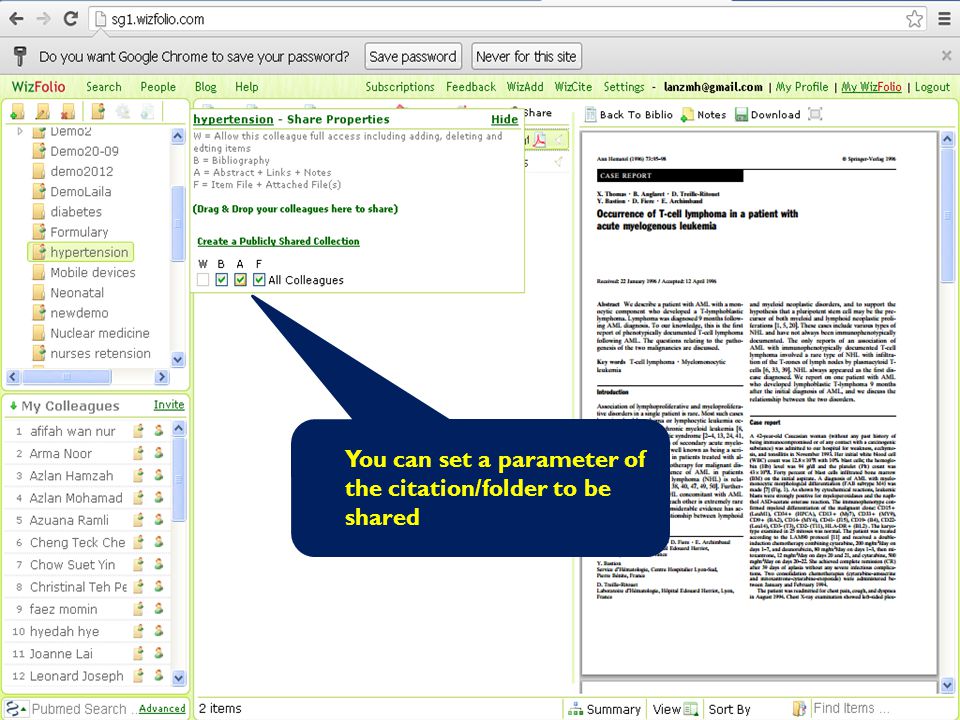
Task: Open the Help menu
Action: click(x=247, y=87)
